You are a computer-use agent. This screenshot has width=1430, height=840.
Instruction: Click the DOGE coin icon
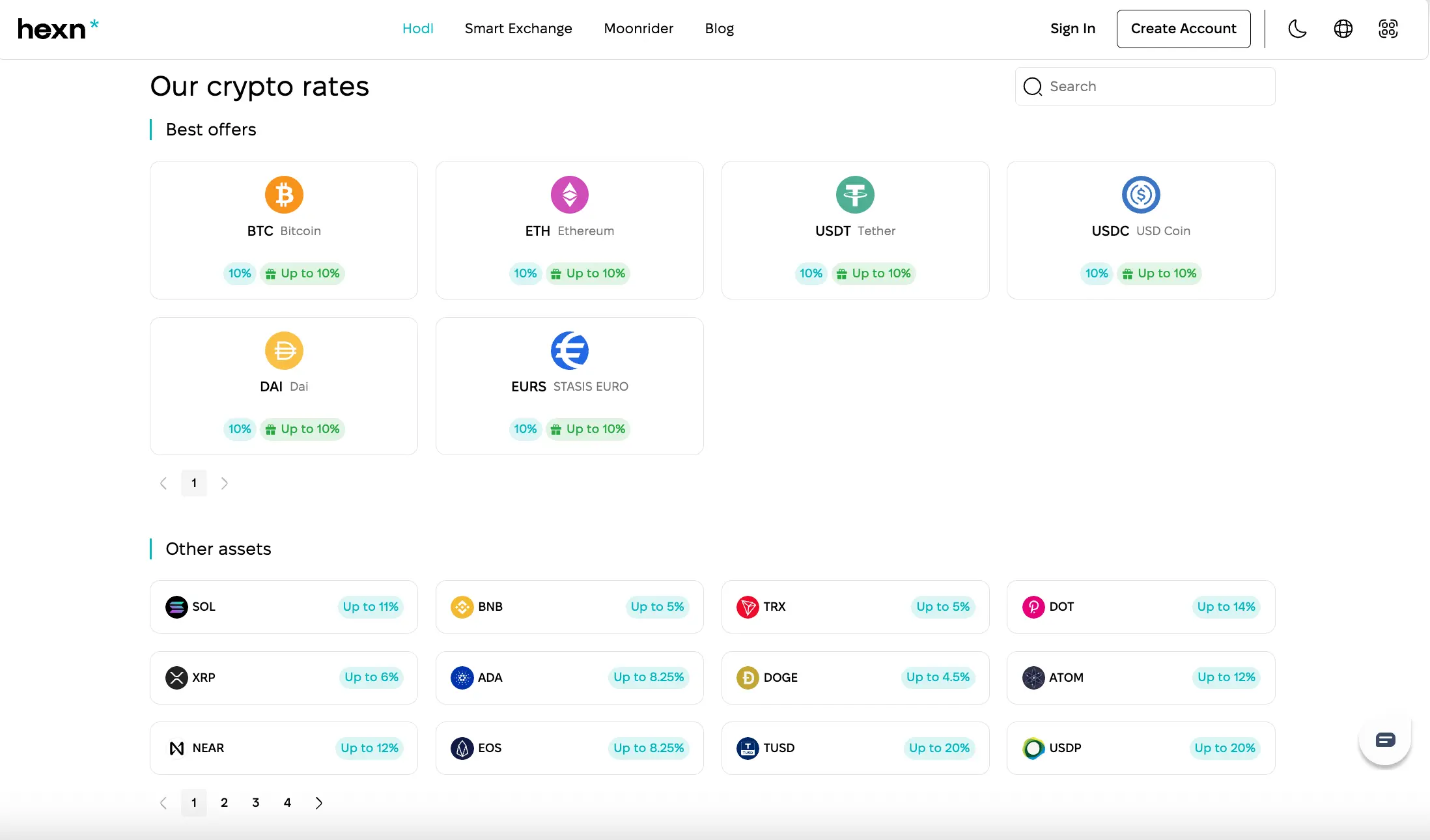(x=748, y=678)
